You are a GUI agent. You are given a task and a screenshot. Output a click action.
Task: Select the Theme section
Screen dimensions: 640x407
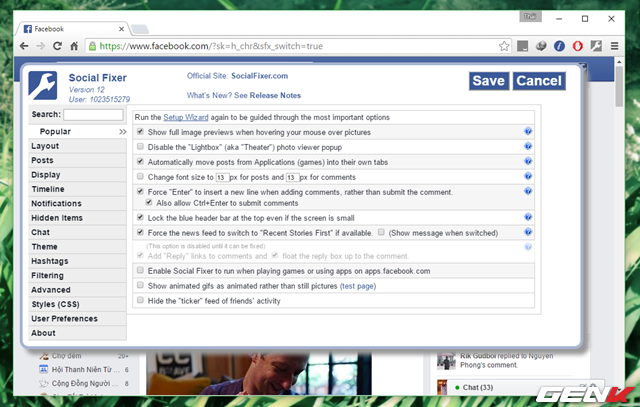(77, 247)
